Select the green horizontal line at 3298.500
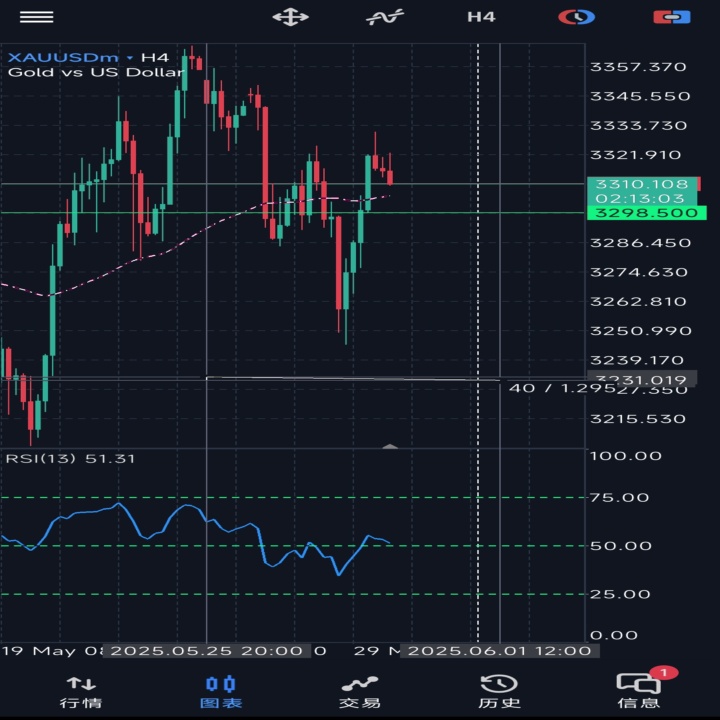This screenshot has height=720, width=720. [293, 213]
